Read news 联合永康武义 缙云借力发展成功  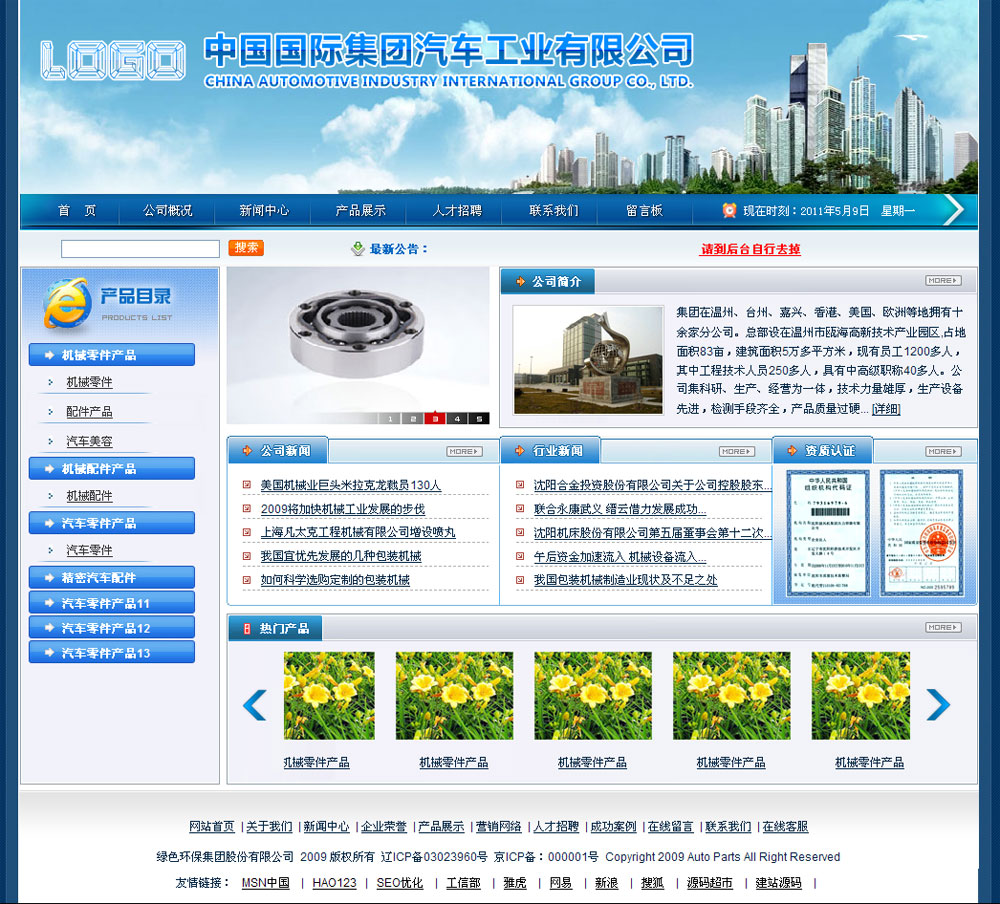pyautogui.click(x=620, y=509)
